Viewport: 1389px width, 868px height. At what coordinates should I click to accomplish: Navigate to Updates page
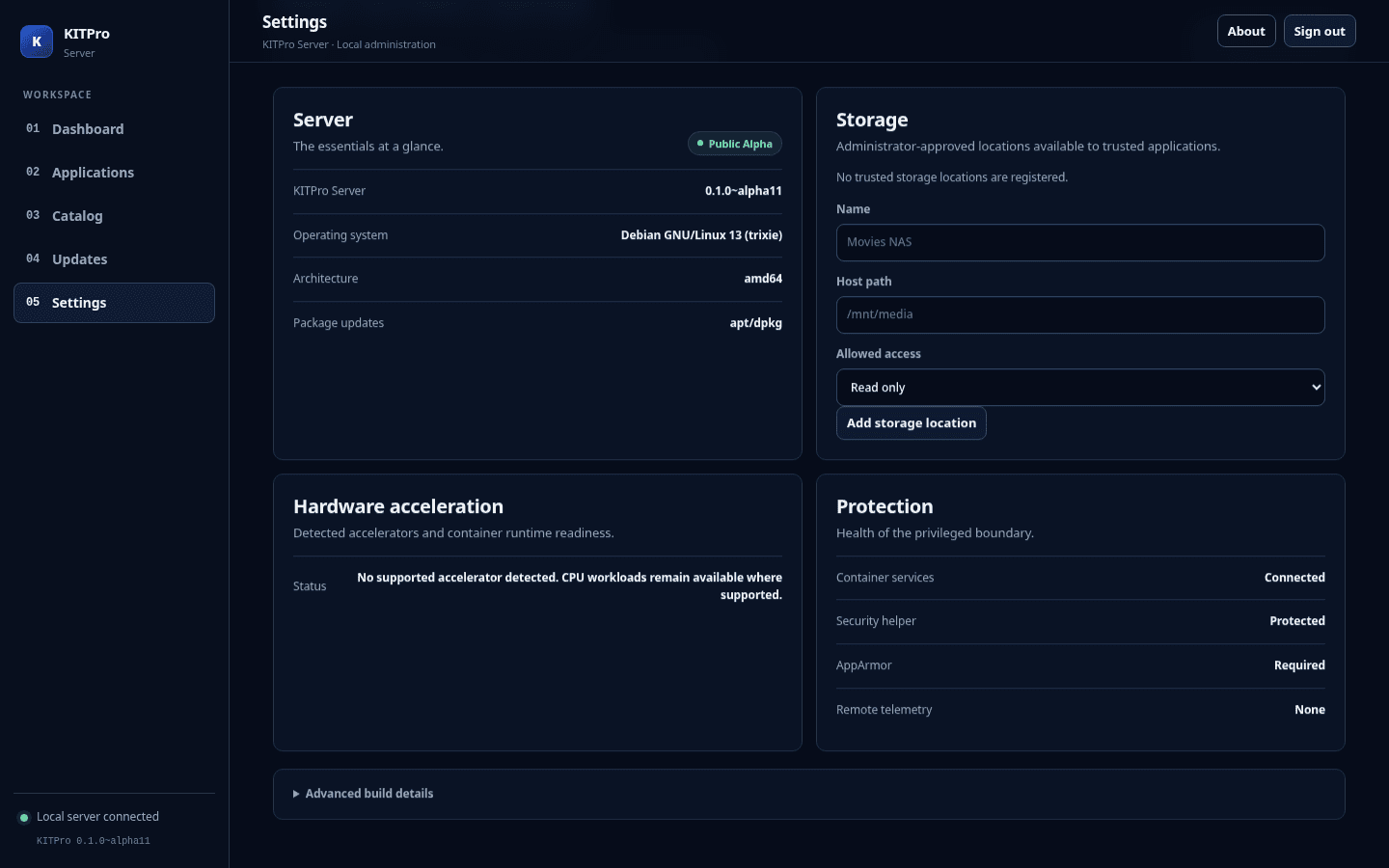click(x=114, y=259)
